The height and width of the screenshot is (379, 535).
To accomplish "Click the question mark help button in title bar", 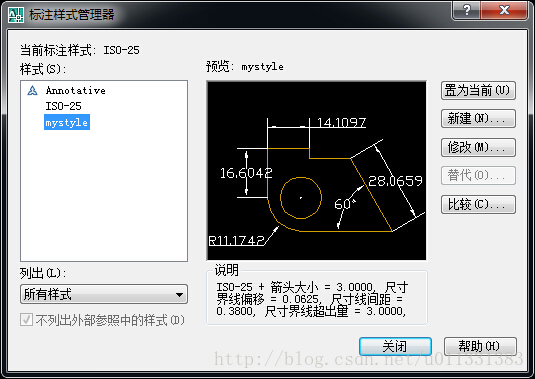I will (x=467, y=10).
